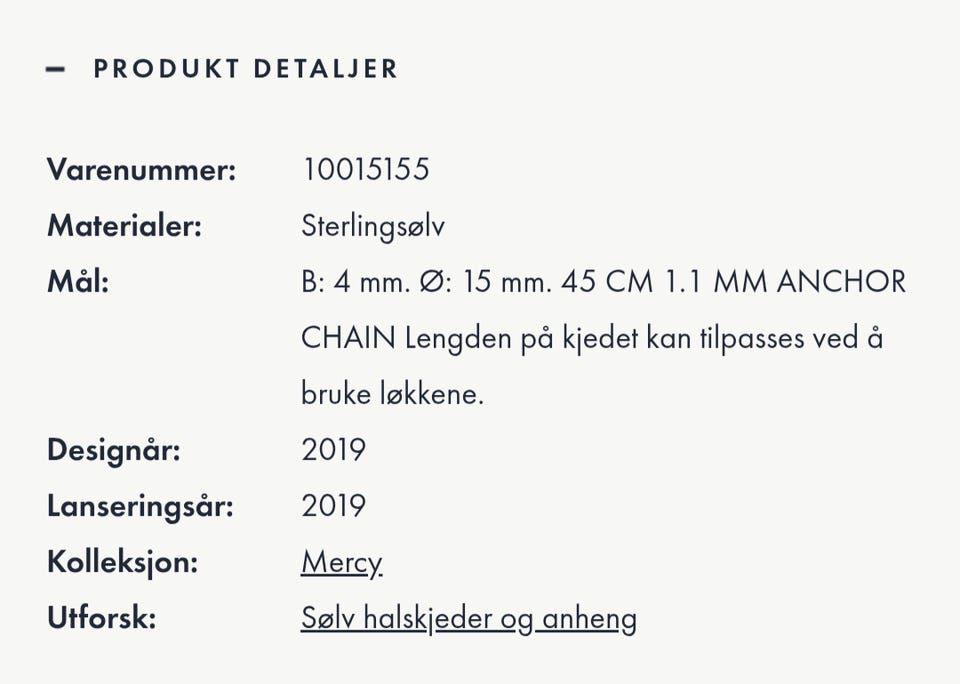960x684 pixels.
Task: Click the bruke løkkene text line
Action: [392, 394]
